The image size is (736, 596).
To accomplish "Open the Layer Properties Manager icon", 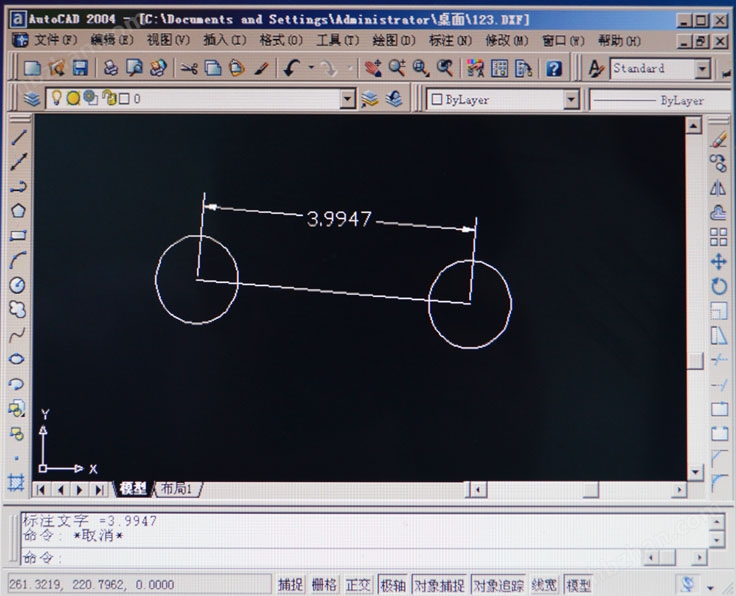I will (31, 99).
